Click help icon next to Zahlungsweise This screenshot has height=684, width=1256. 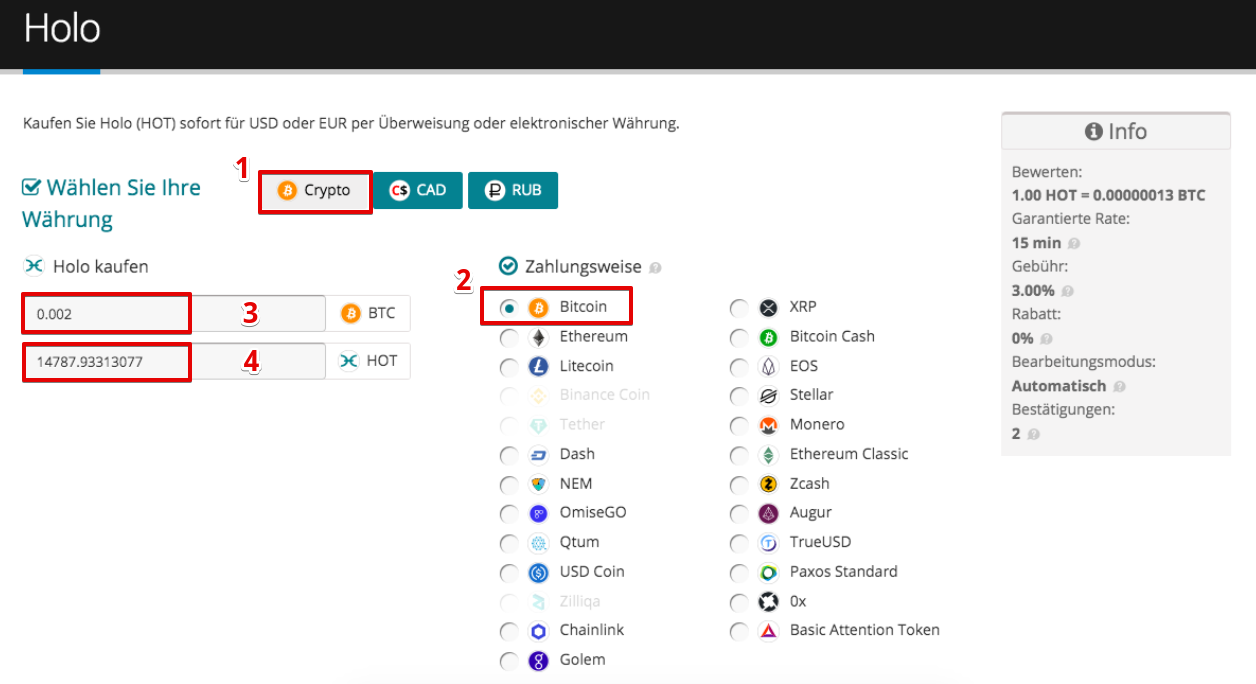tap(656, 267)
